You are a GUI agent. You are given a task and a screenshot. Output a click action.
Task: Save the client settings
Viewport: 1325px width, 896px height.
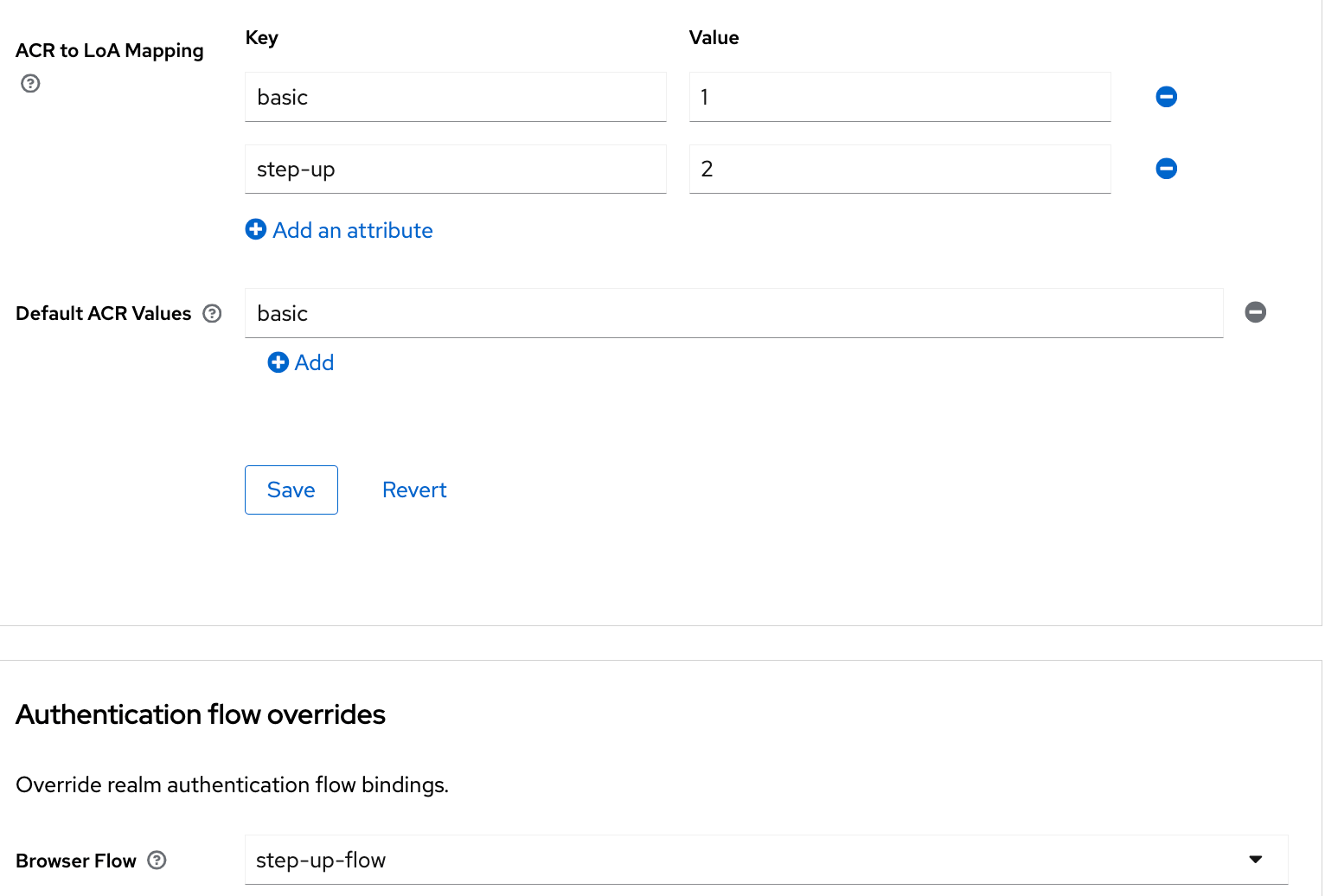click(291, 490)
